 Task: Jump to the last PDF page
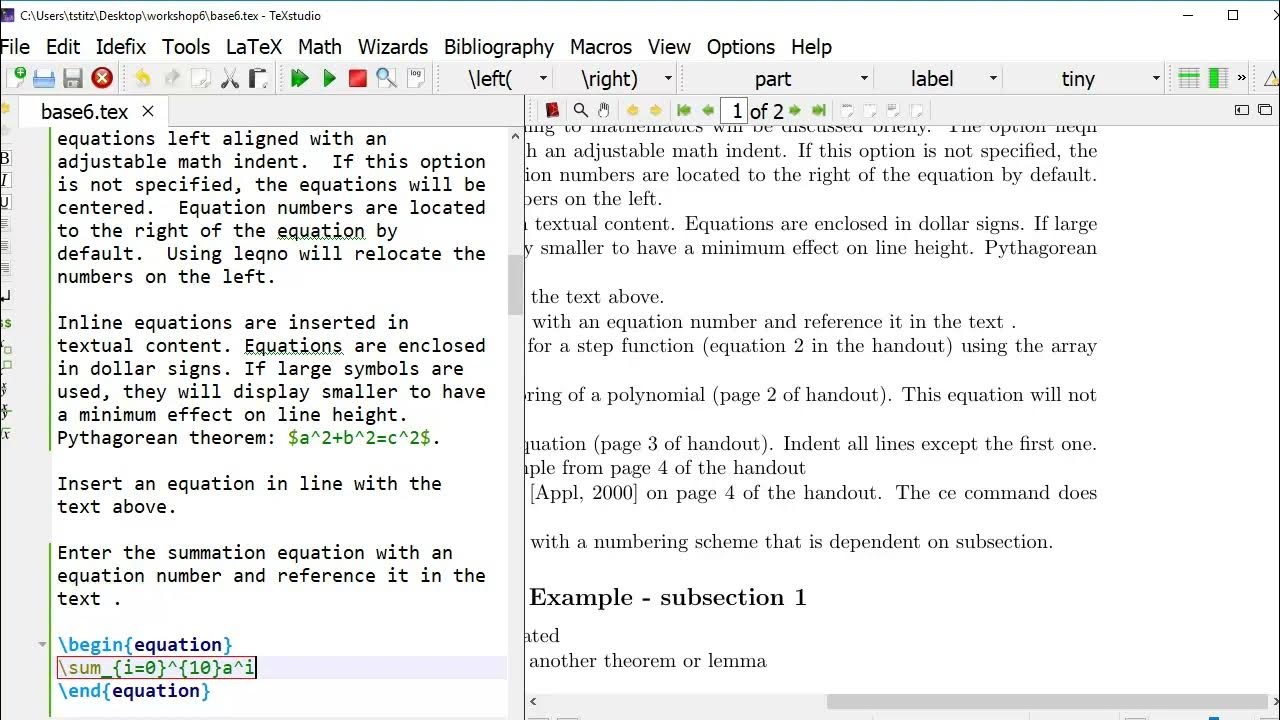(819, 110)
